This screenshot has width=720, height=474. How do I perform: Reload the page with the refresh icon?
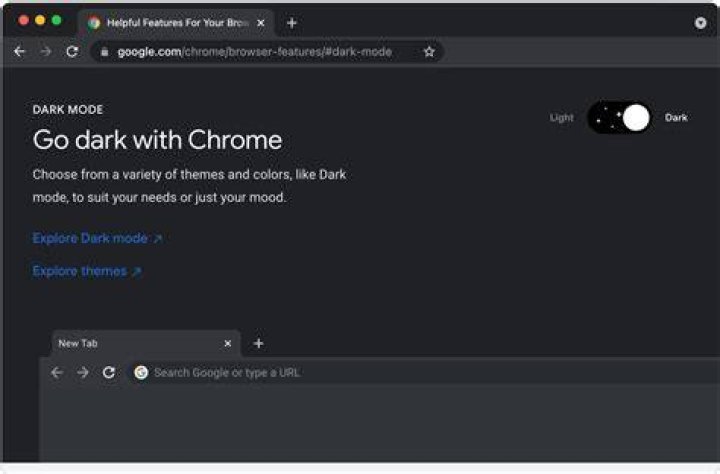[x=72, y=51]
